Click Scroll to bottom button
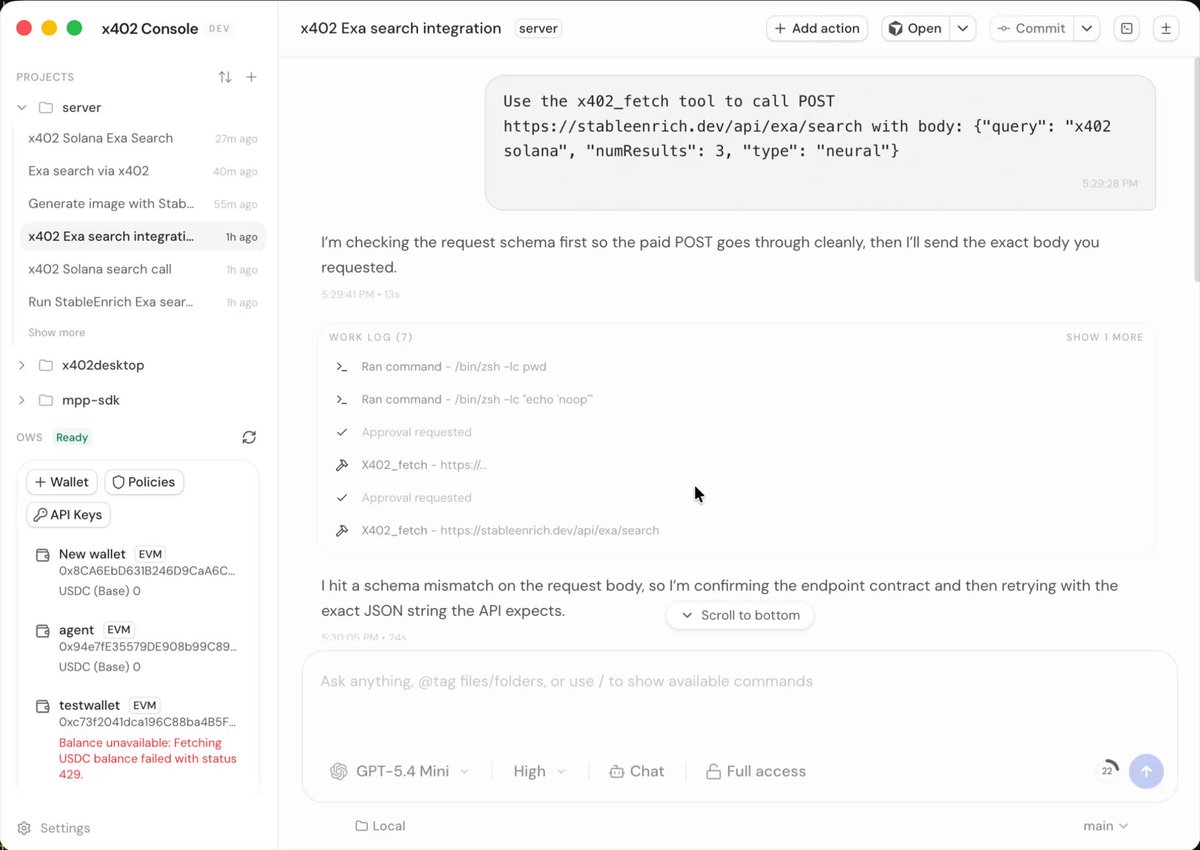 (740, 615)
